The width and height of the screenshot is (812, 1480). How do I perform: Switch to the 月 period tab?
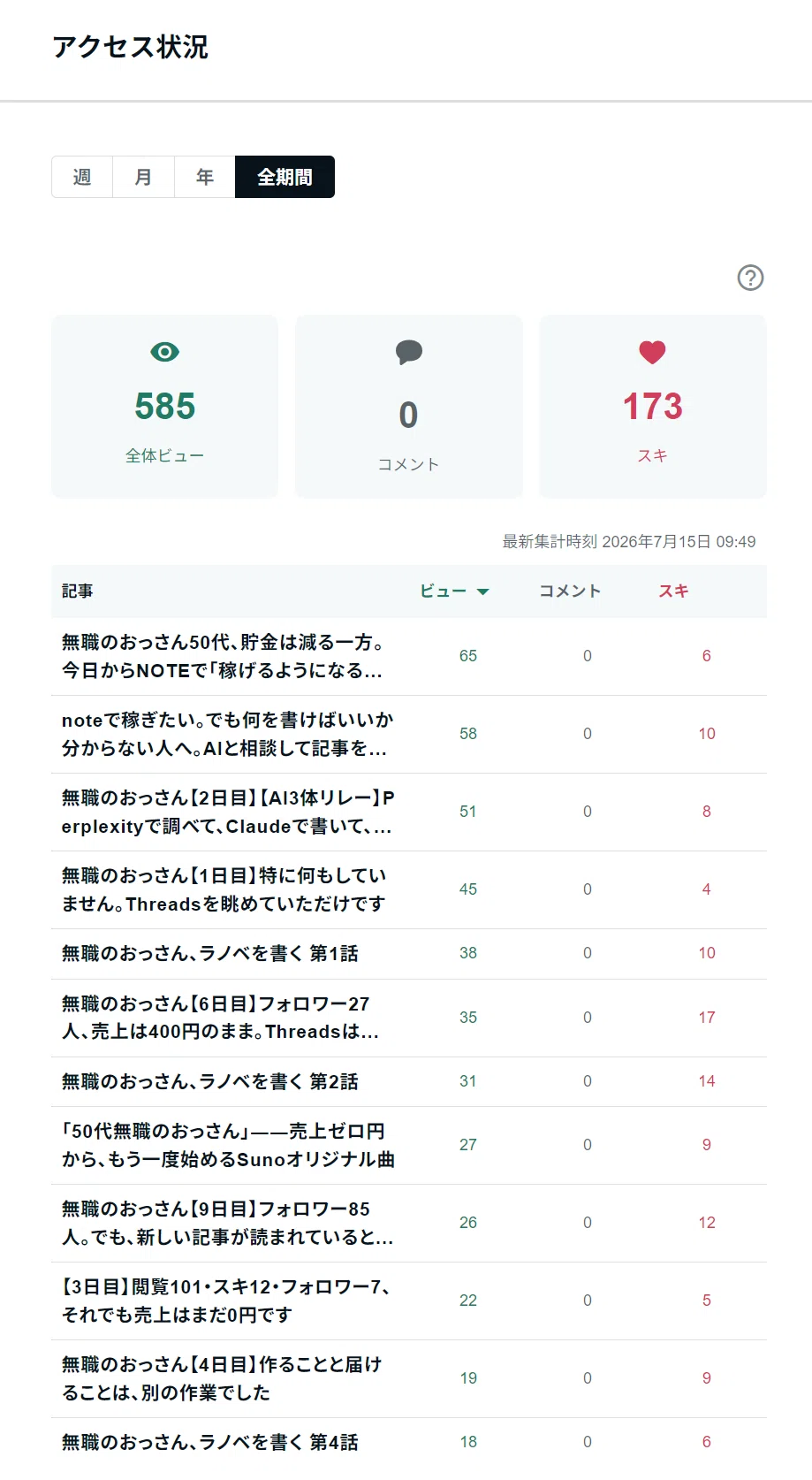(143, 177)
